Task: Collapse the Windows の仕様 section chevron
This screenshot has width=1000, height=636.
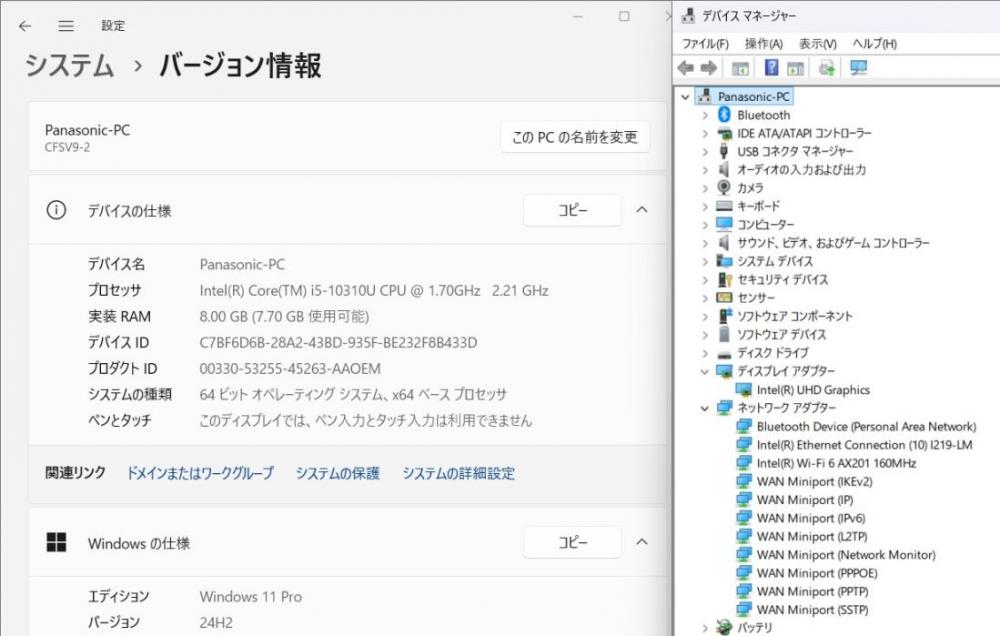Action: [642, 542]
